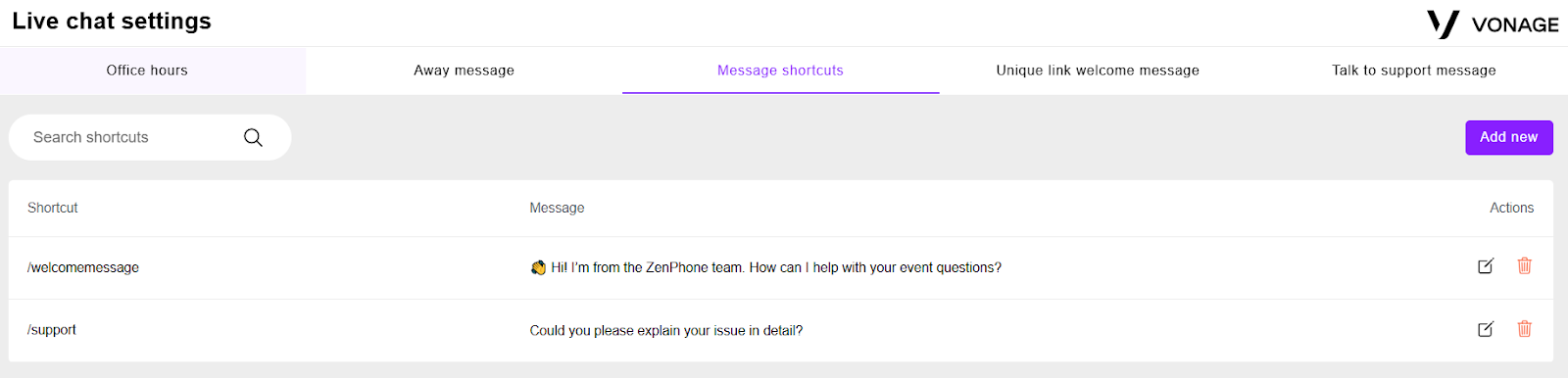Click the search magnifier icon

tap(253, 137)
